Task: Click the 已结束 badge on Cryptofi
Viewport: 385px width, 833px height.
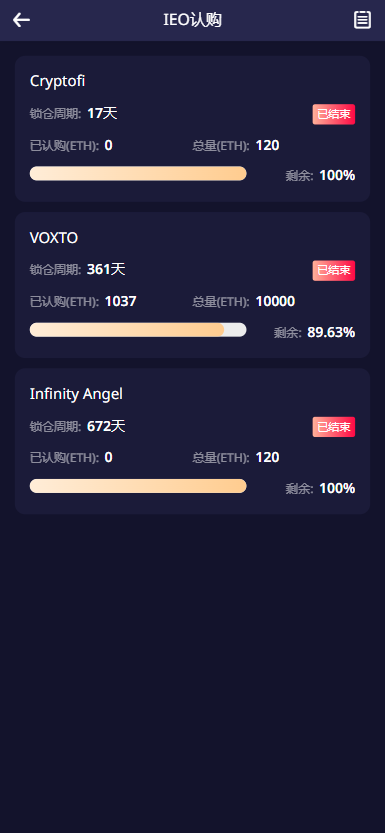Action: pos(333,114)
